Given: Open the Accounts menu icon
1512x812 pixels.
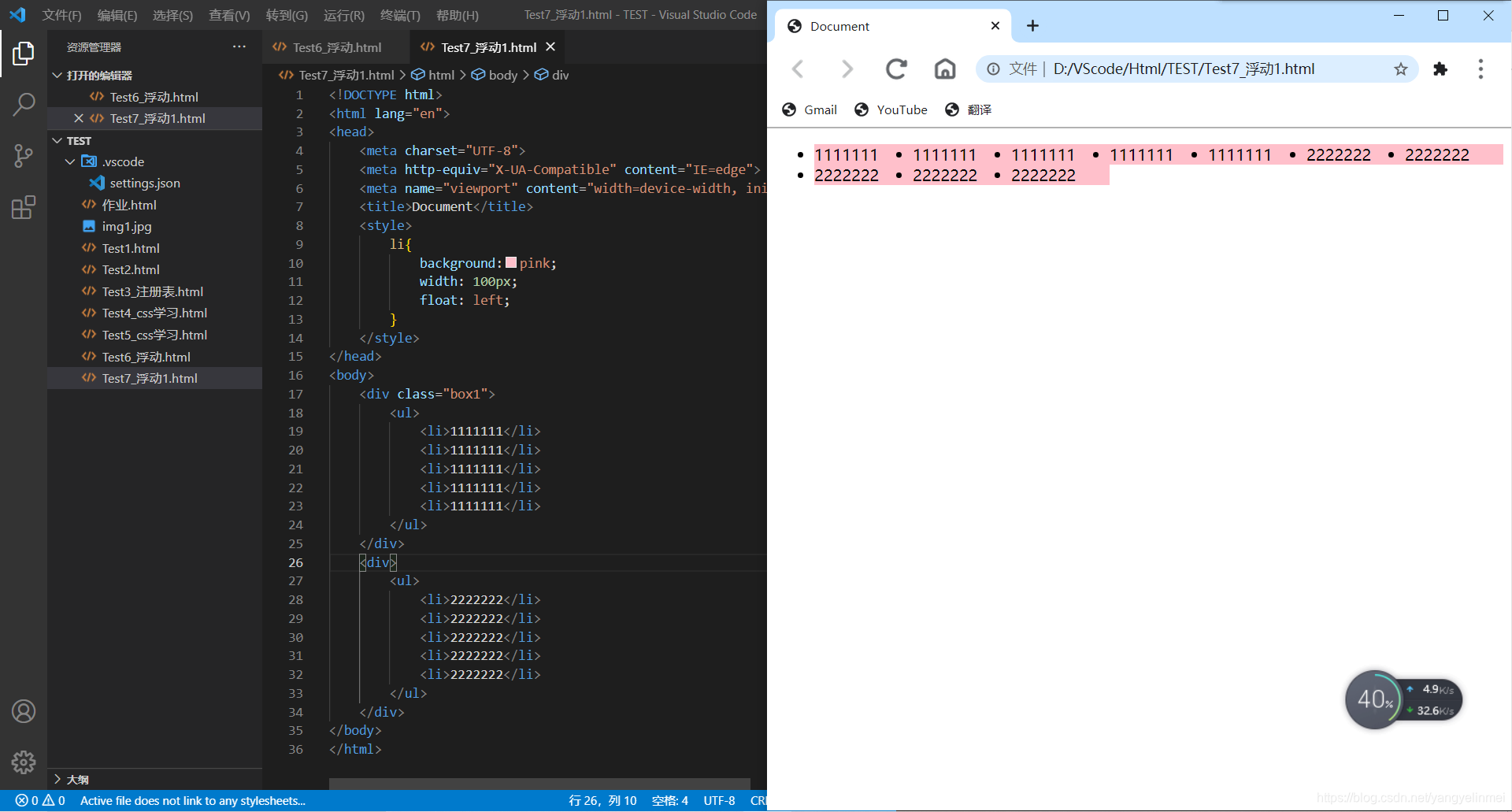Looking at the screenshot, I should coord(24,711).
